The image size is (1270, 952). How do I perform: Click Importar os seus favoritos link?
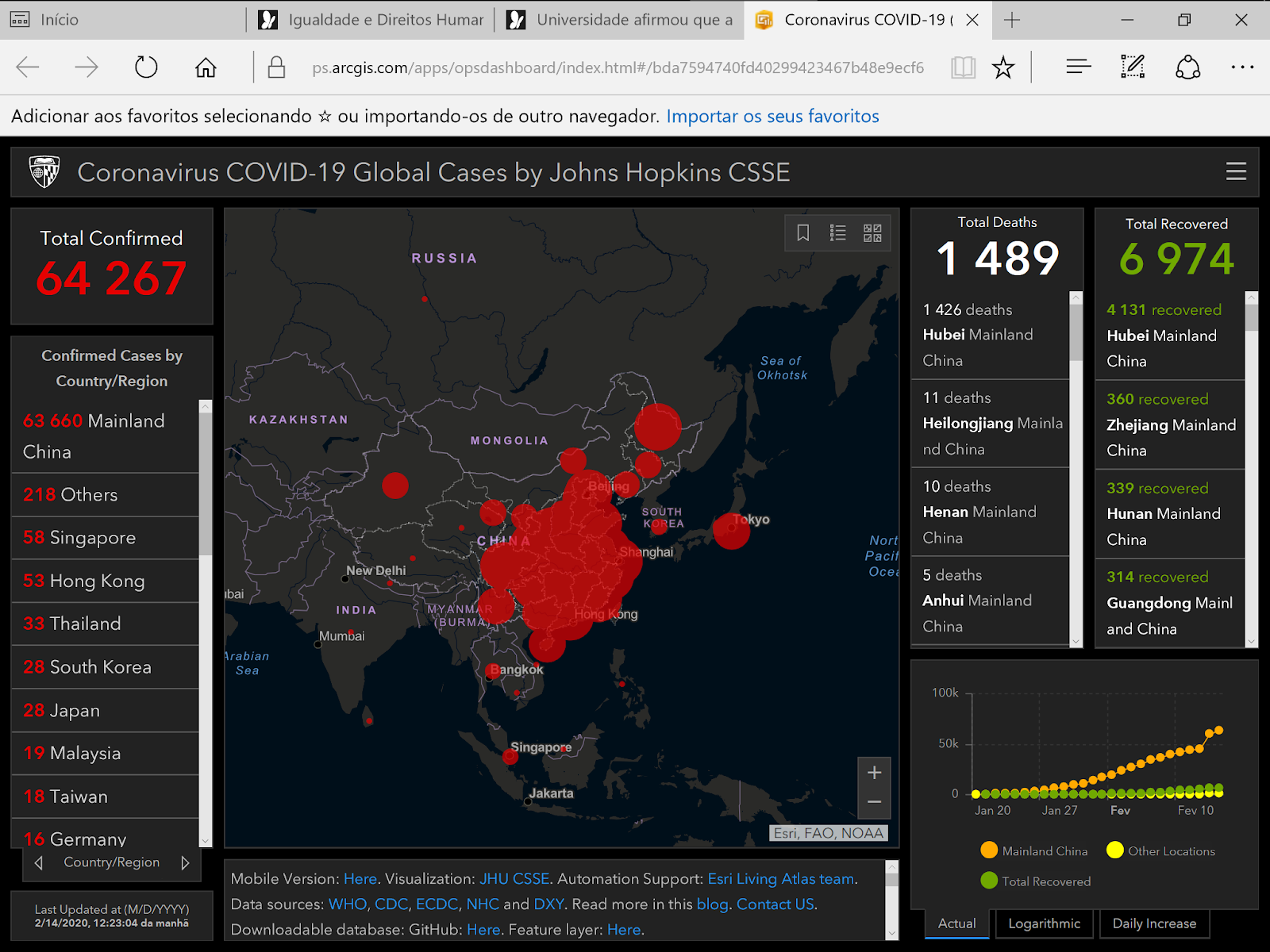coord(772,116)
